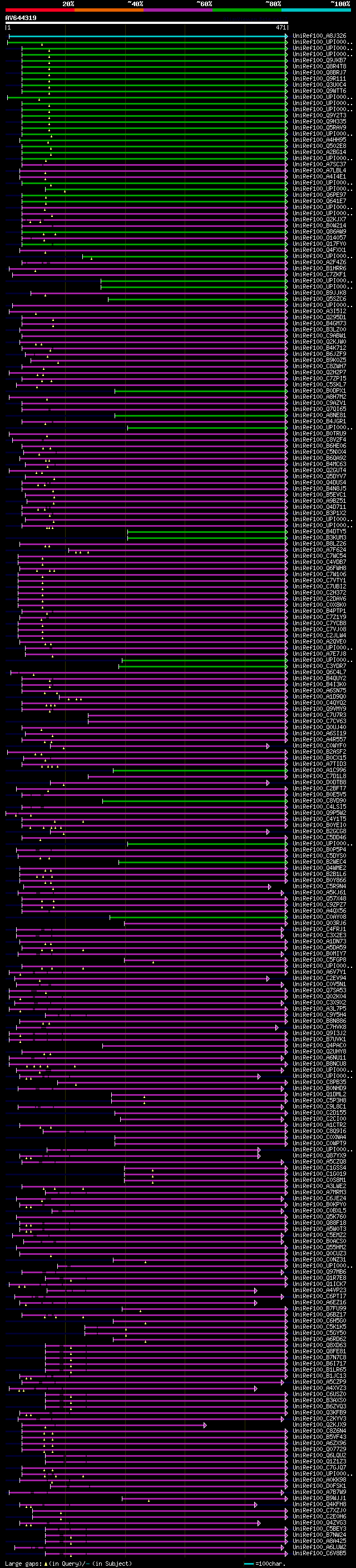This screenshot has width=356, height=1568.
Task: Click label UniRef100_B2ASF2
Action: pos(319,752)
